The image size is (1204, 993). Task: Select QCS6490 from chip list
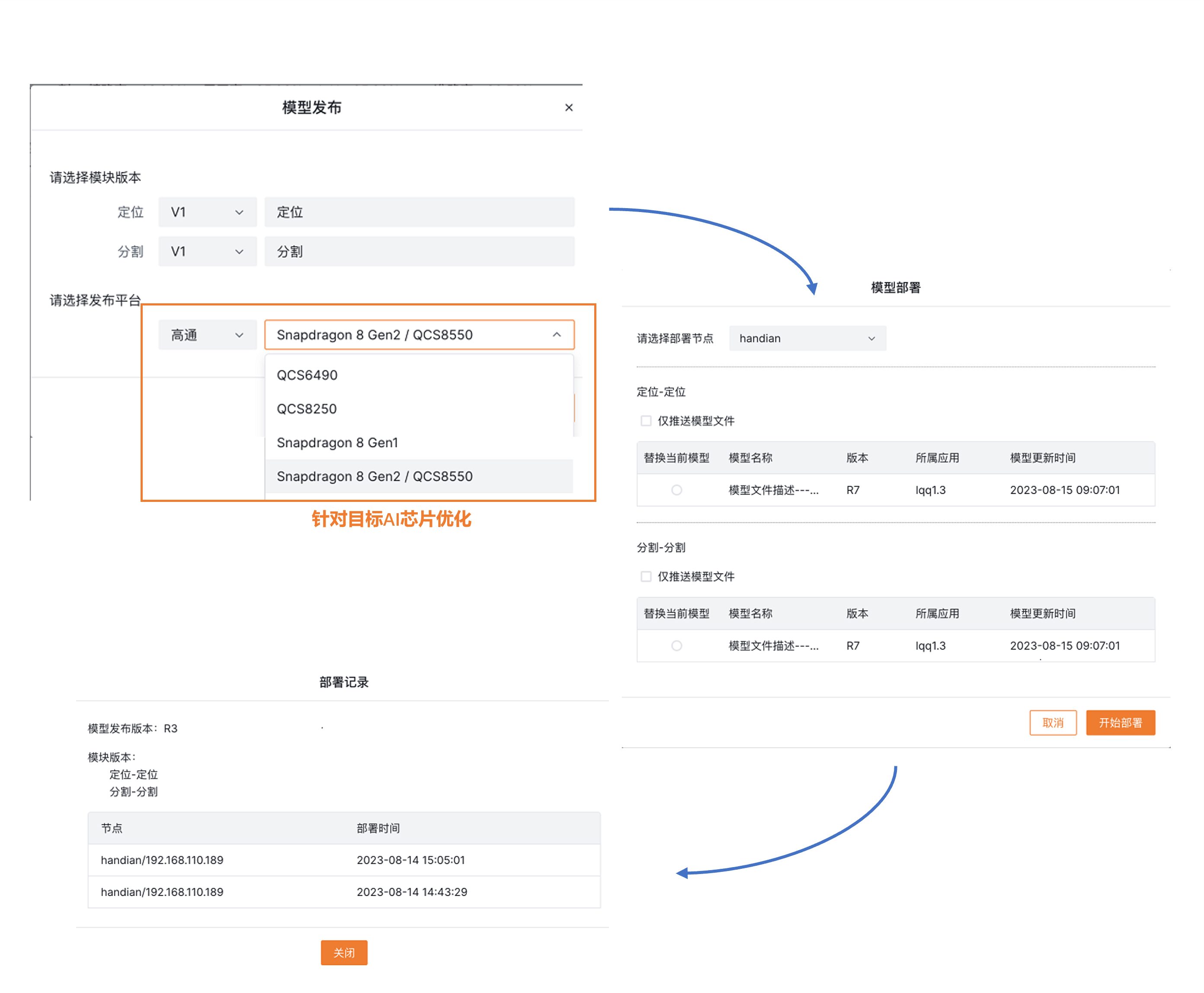pyautogui.click(x=307, y=375)
